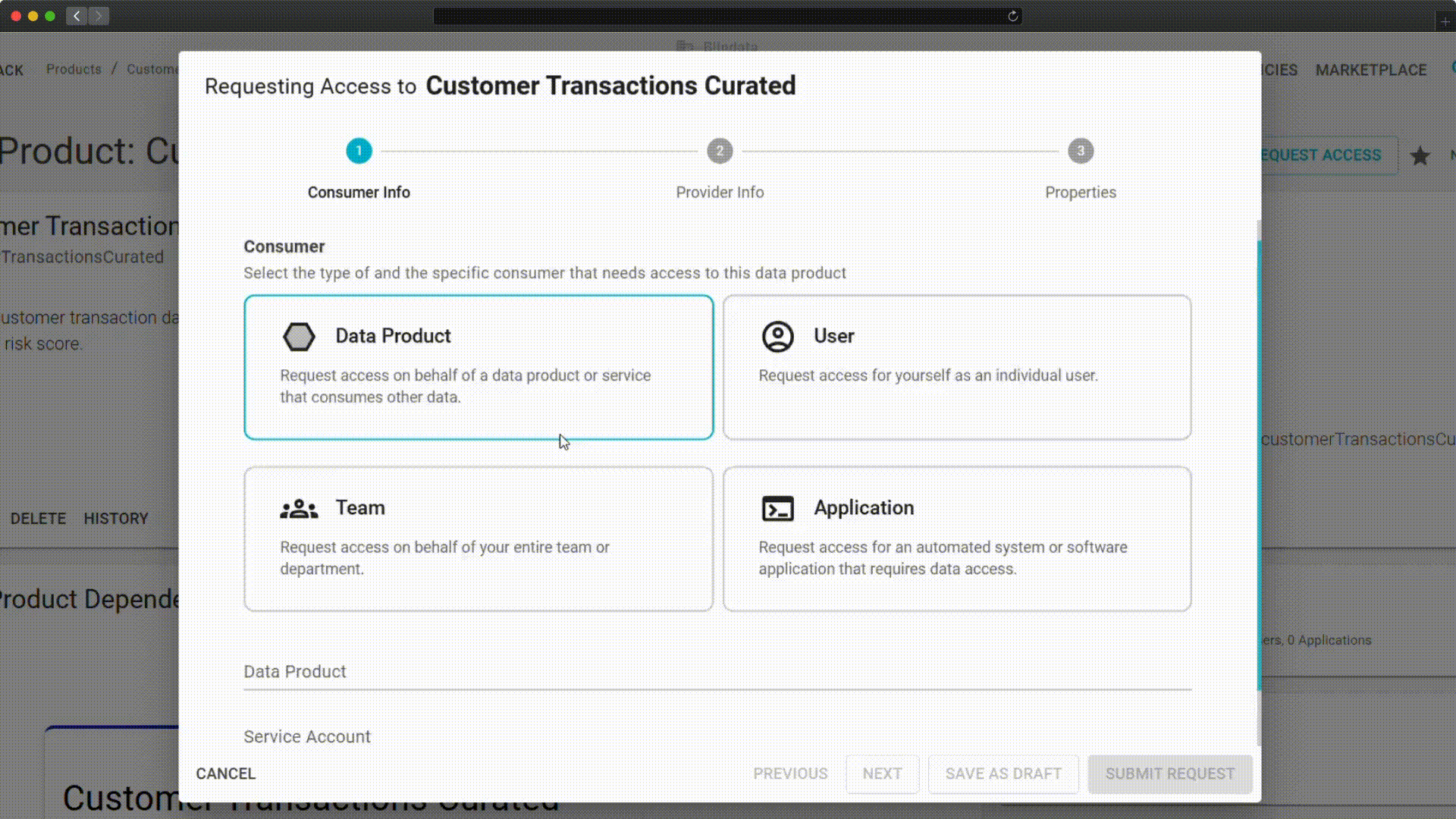Viewport: 1456px width, 819px height.
Task: Cancel the access request dialog
Action: (225, 773)
